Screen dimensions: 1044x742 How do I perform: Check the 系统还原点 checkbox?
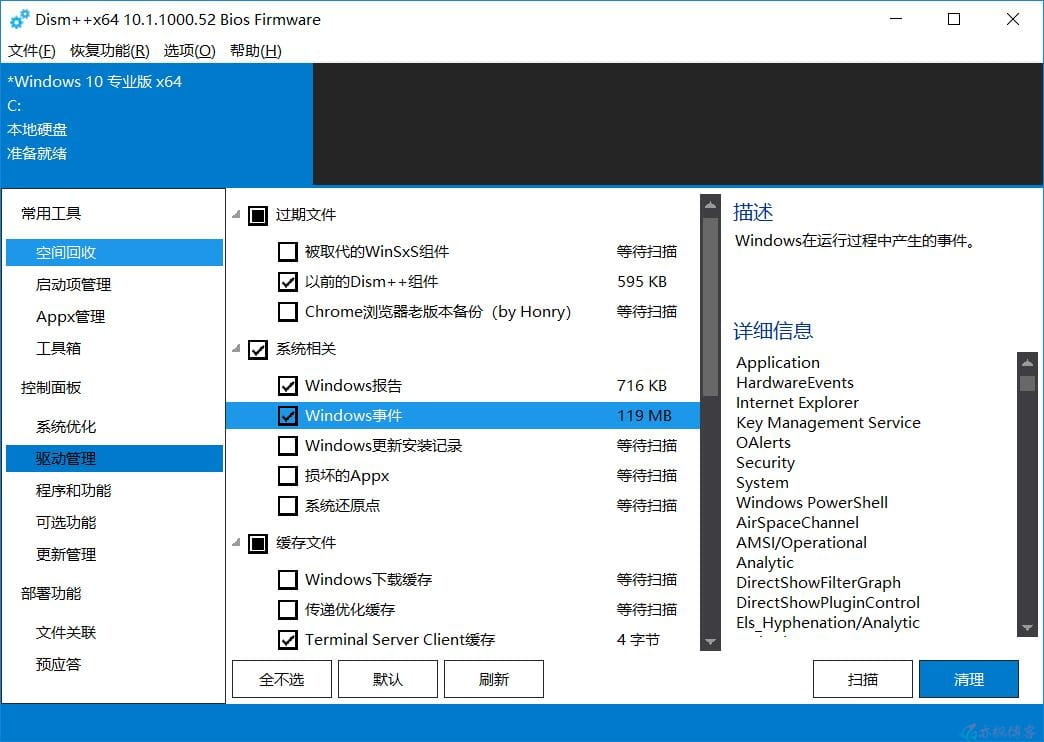(288, 506)
